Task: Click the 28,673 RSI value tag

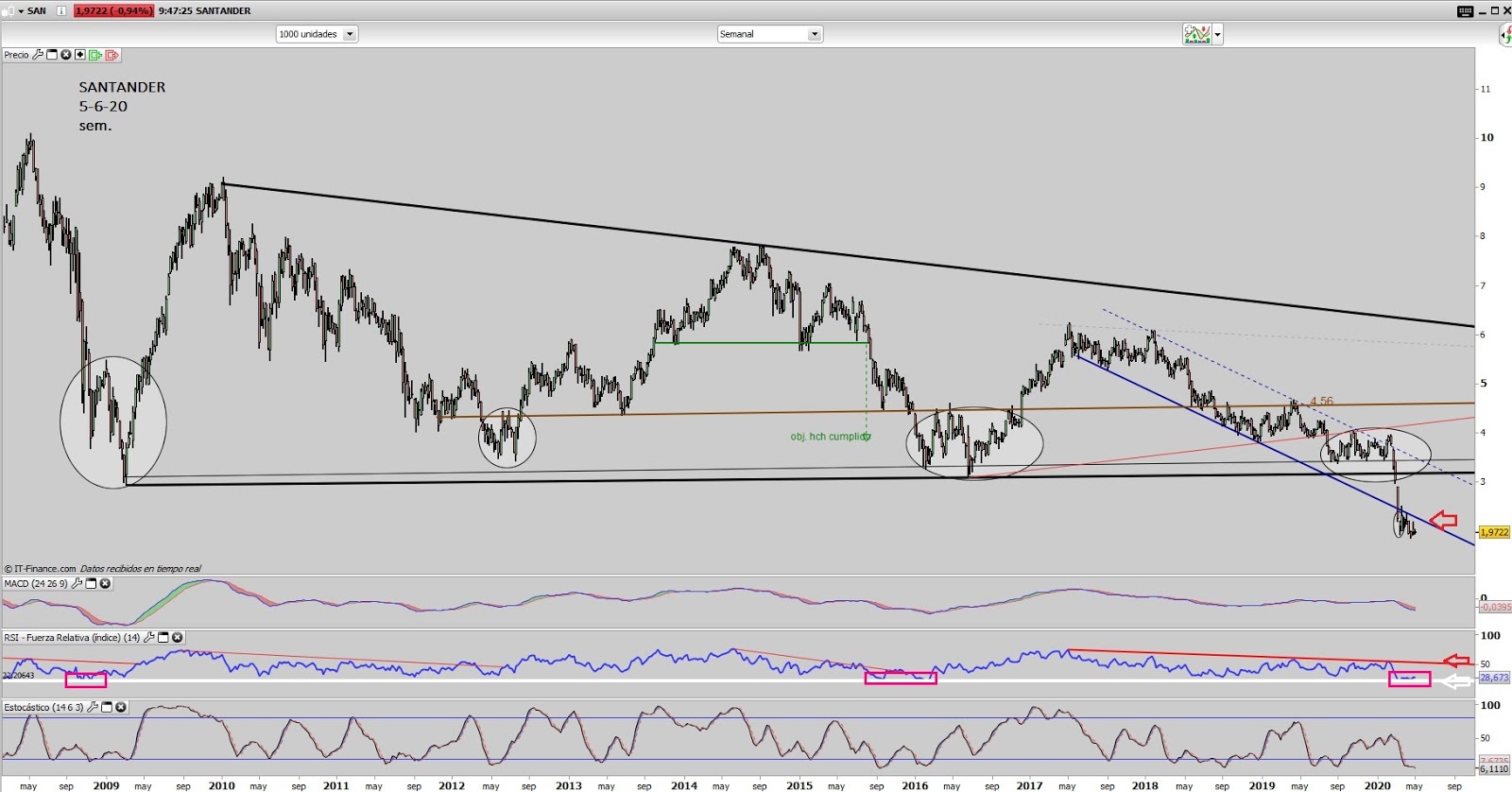Action: [1494, 678]
